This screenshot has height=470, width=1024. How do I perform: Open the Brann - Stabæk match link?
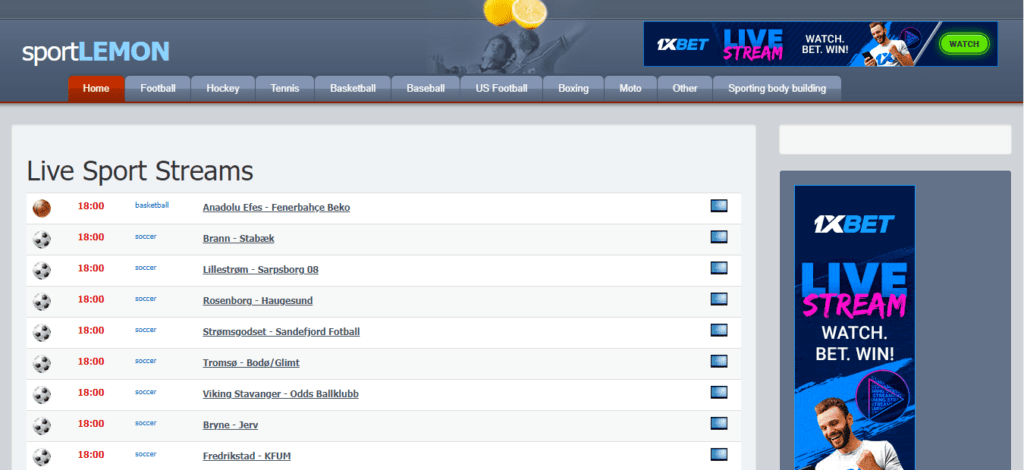pos(238,239)
